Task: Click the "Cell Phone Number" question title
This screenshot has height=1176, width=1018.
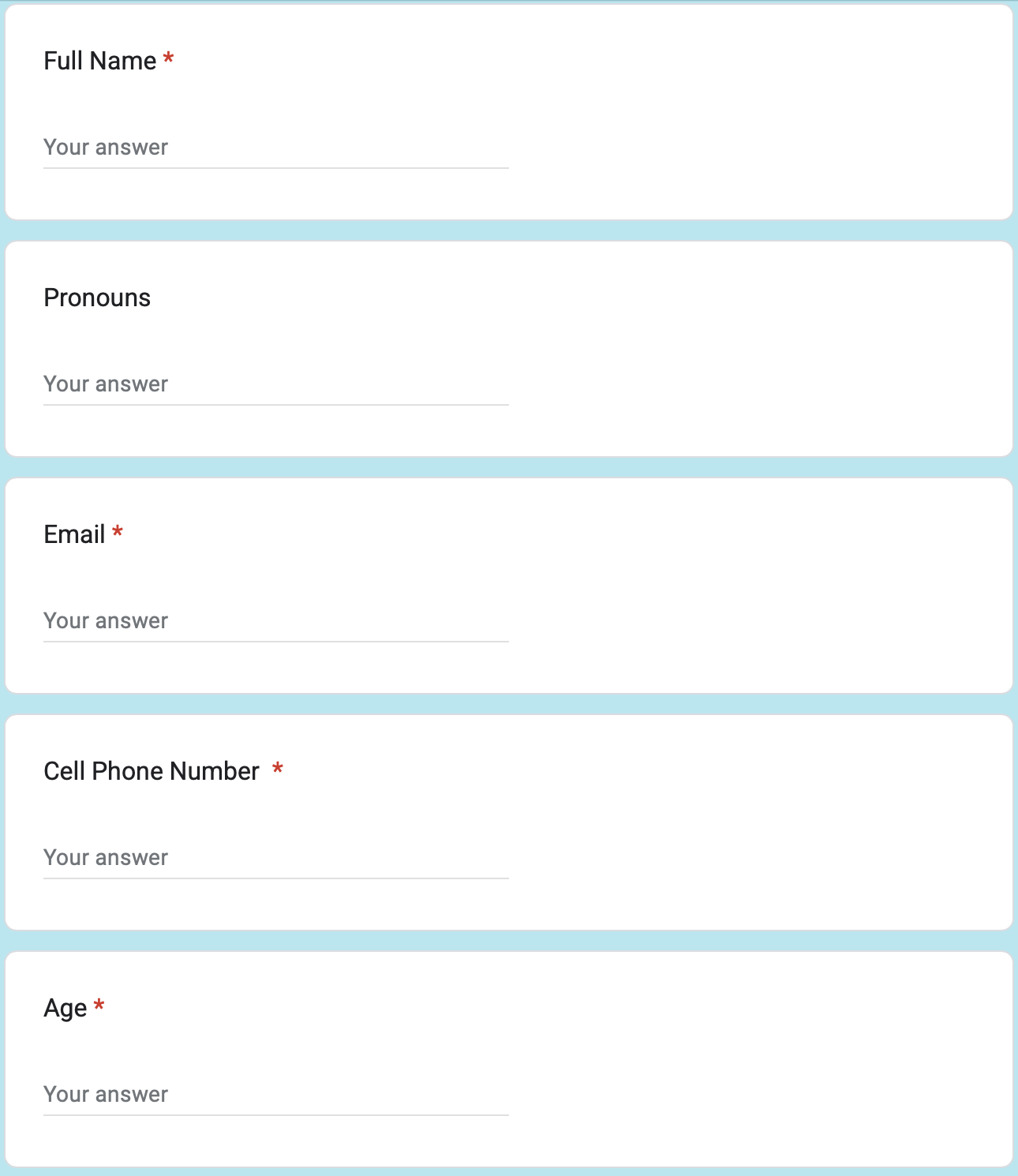Action: (x=152, y=771)
